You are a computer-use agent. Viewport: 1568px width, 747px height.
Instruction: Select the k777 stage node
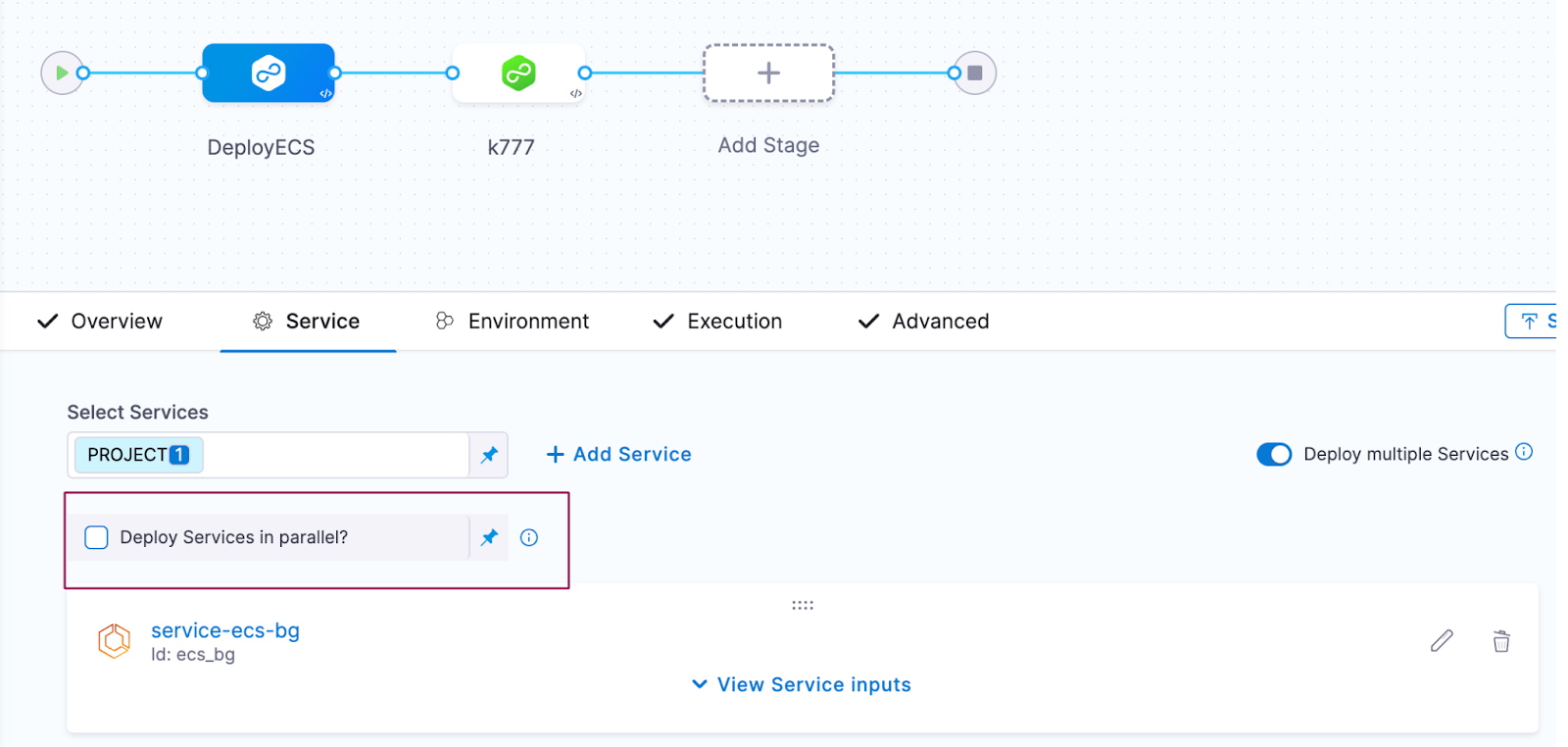[518, 73]
